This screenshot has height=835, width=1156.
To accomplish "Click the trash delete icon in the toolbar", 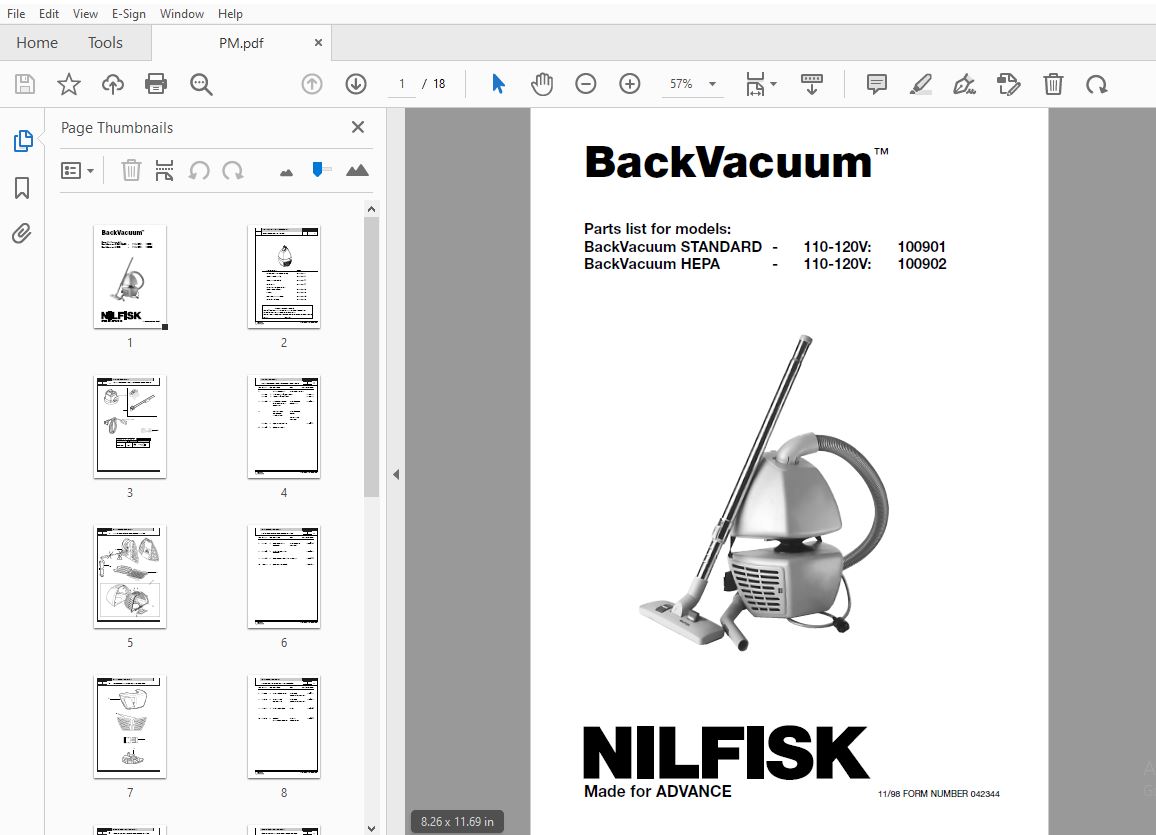I will point(1053,84).
